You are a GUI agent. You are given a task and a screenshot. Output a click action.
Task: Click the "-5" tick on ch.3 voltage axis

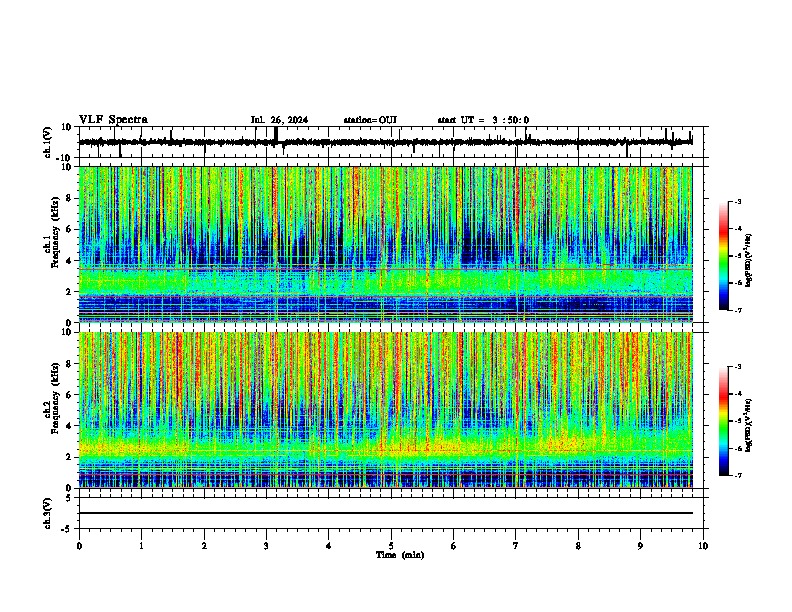click(68, 529)
